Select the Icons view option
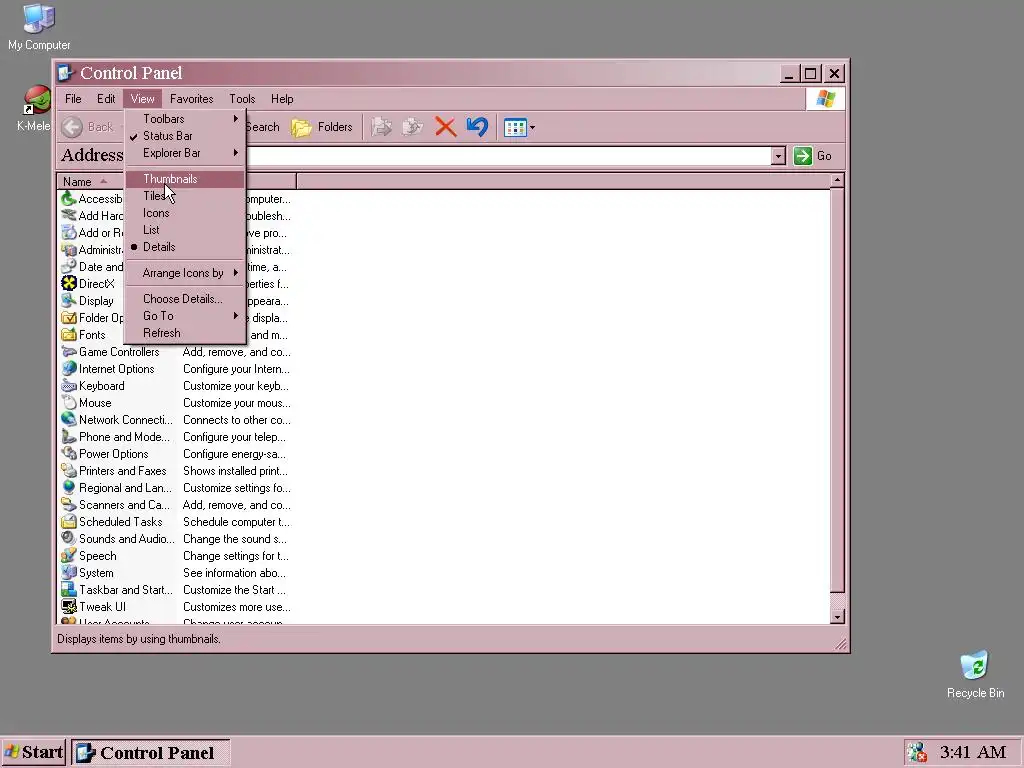This screenshot has width=1024, height=768. tap(185, 213)
